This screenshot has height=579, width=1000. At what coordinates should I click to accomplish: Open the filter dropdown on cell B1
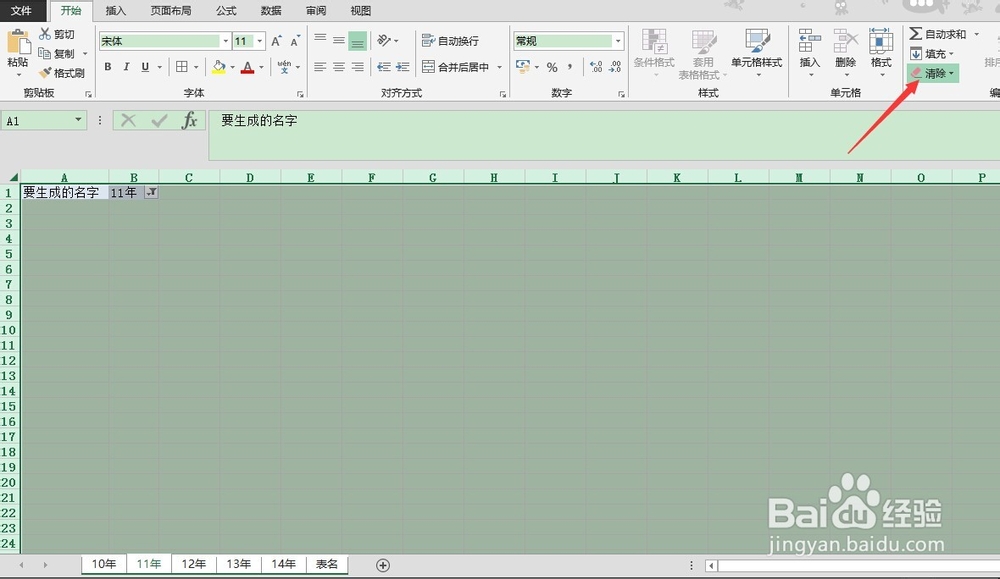[x=150, y=192]
